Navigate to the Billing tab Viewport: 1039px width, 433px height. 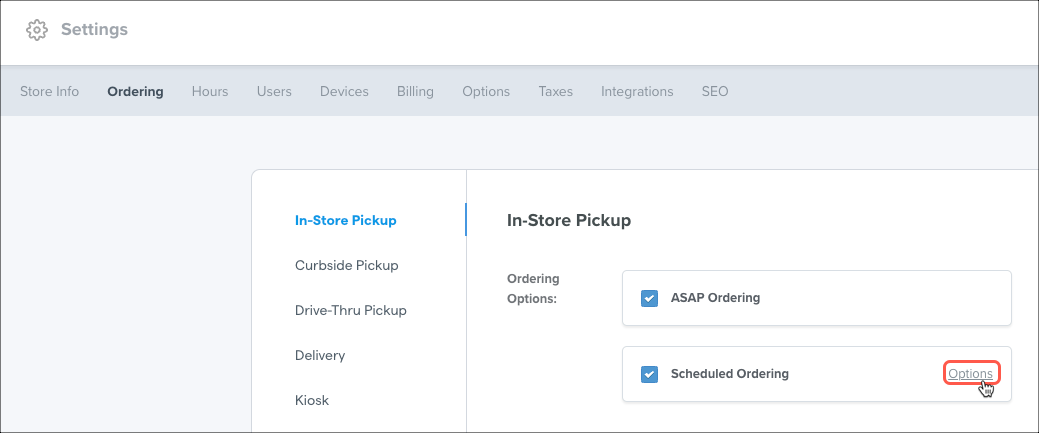tap(415, 92)
